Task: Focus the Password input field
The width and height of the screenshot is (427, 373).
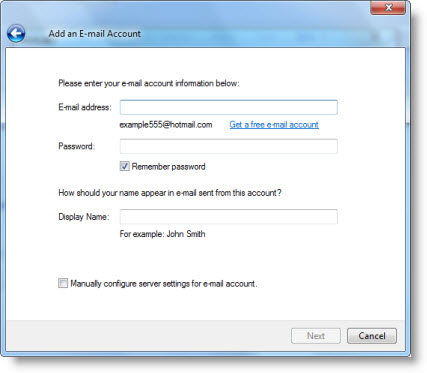Action: (229, 146)
